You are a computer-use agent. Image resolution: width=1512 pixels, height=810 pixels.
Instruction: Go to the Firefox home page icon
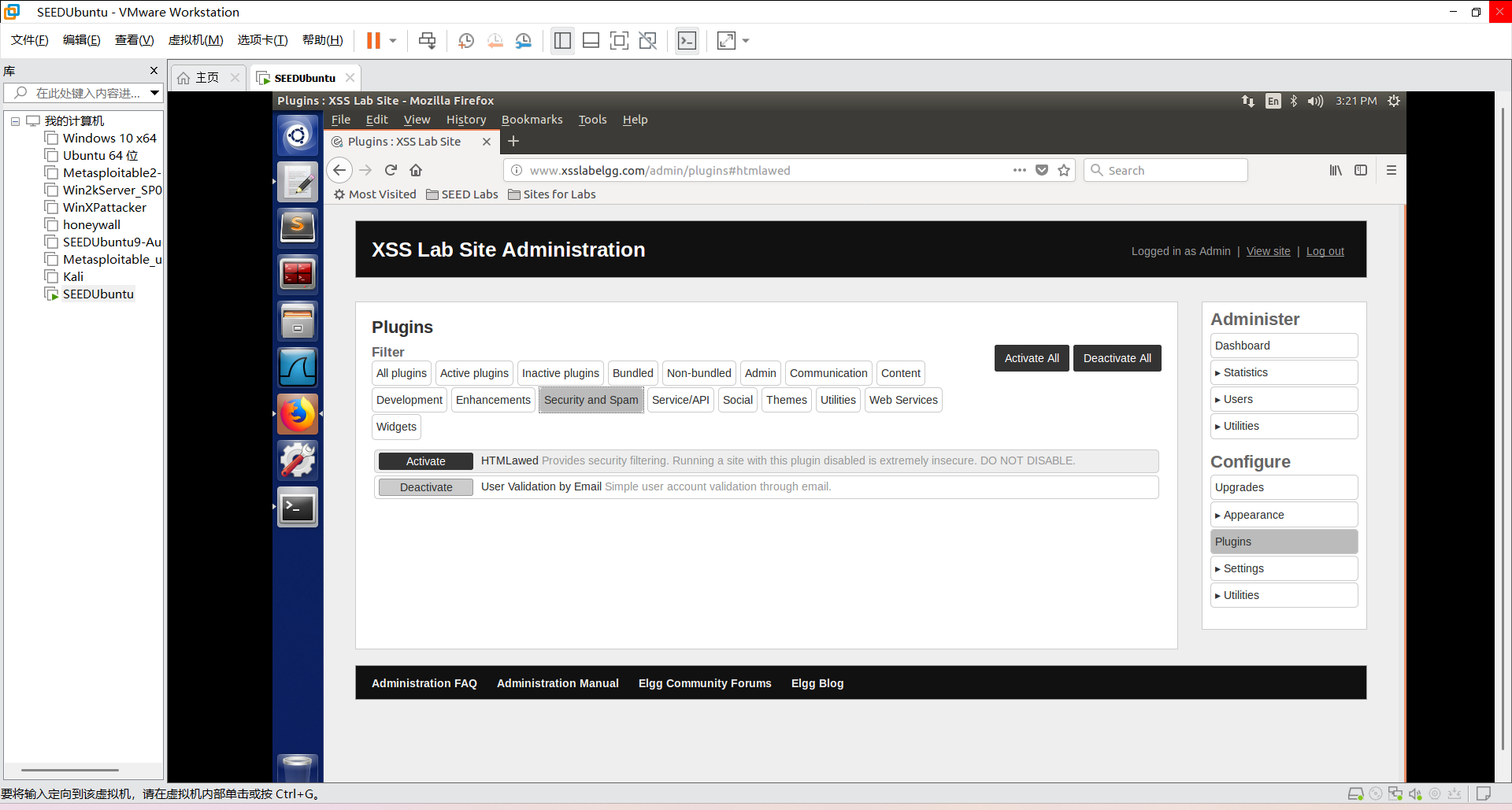click(x=416, y=170)
